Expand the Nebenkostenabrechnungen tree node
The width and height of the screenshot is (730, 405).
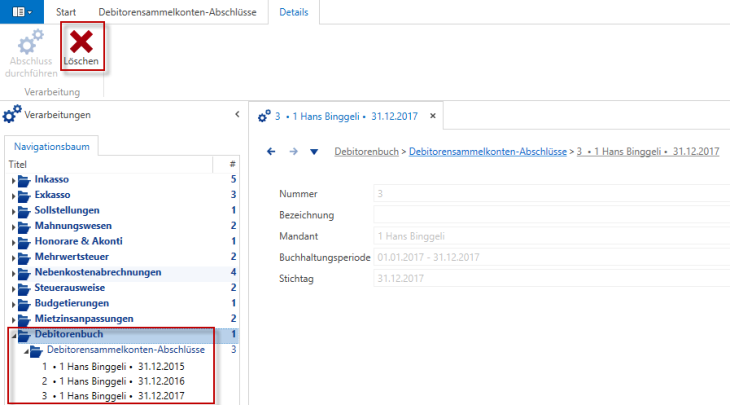click(13, 273)
